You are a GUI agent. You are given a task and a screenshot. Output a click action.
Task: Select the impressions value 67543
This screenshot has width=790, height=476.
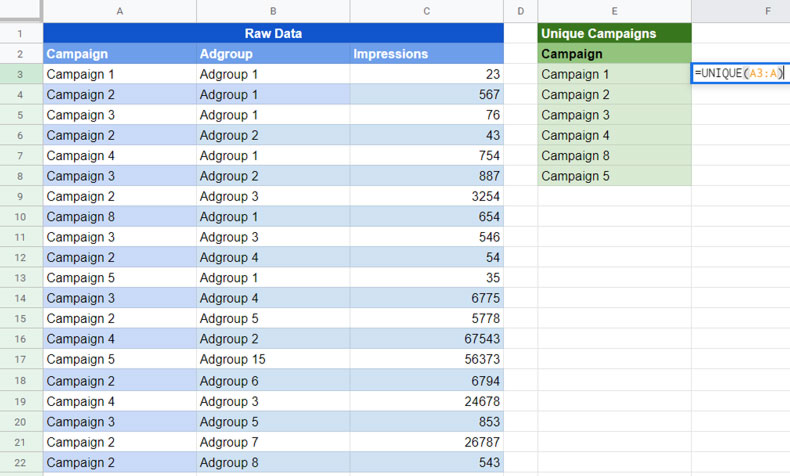pos(427,339)
